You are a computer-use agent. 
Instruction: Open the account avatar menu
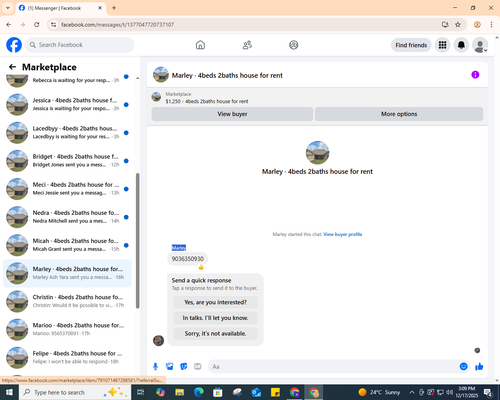[x=480, y=45]
